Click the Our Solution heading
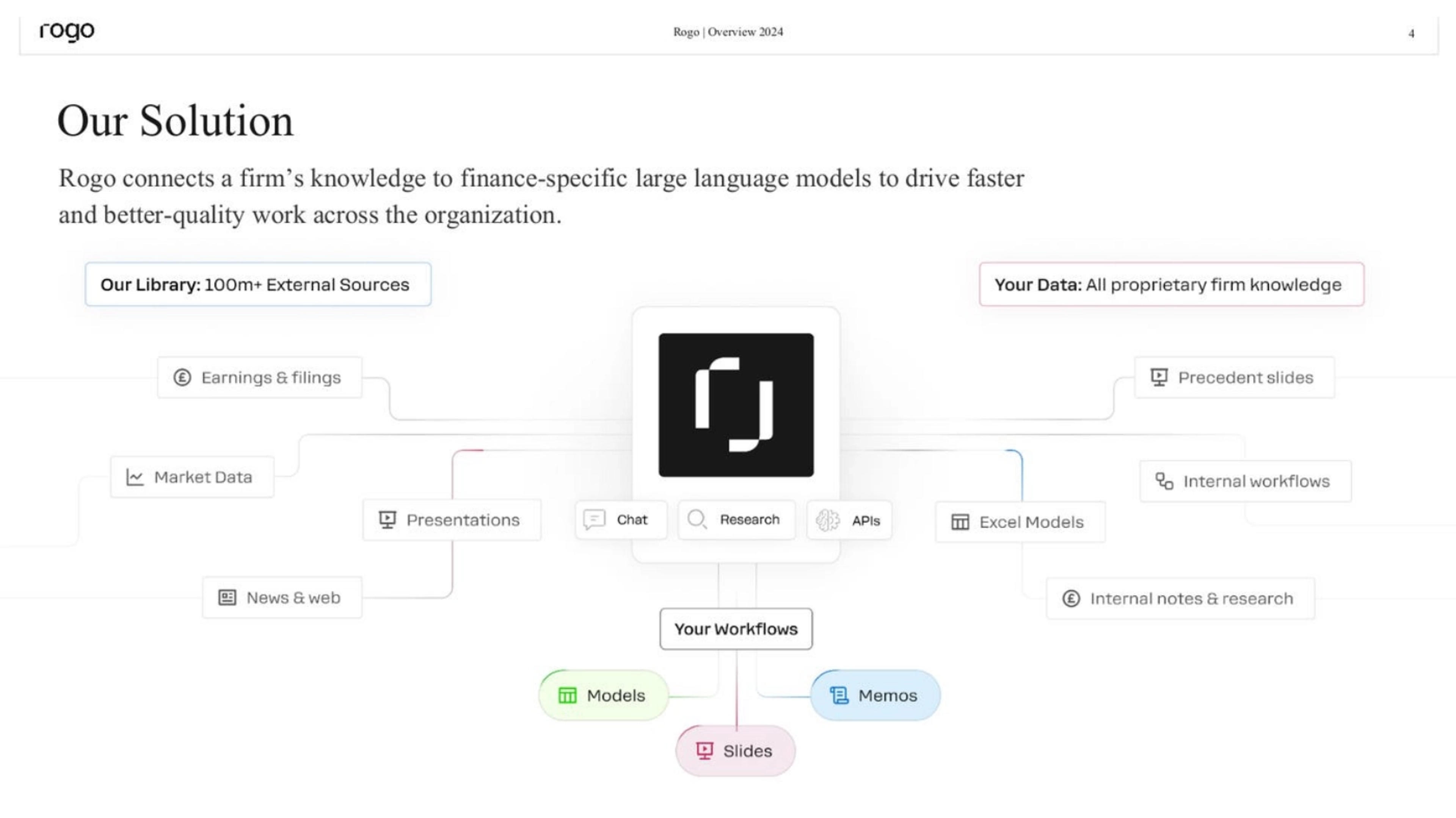This screenshot has height=818, width=1456. pyautogui.click(x=175, y=121)
